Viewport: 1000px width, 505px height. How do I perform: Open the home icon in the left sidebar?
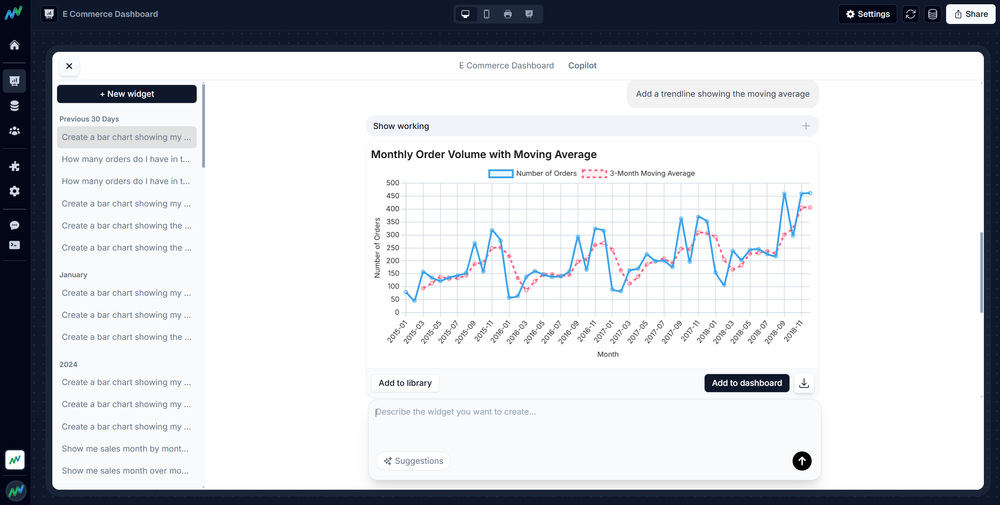tap(14, 45)
